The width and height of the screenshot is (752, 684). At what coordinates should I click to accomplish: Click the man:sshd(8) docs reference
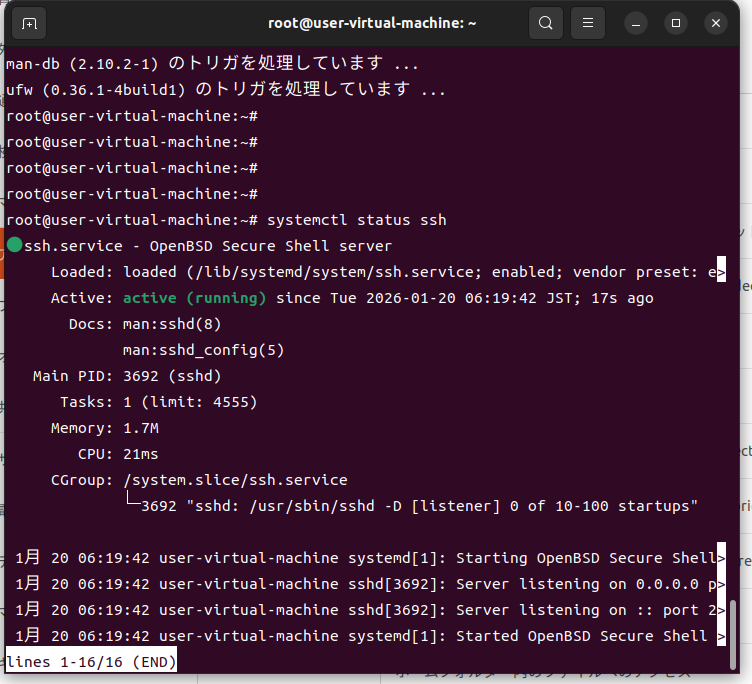(172, 324)
